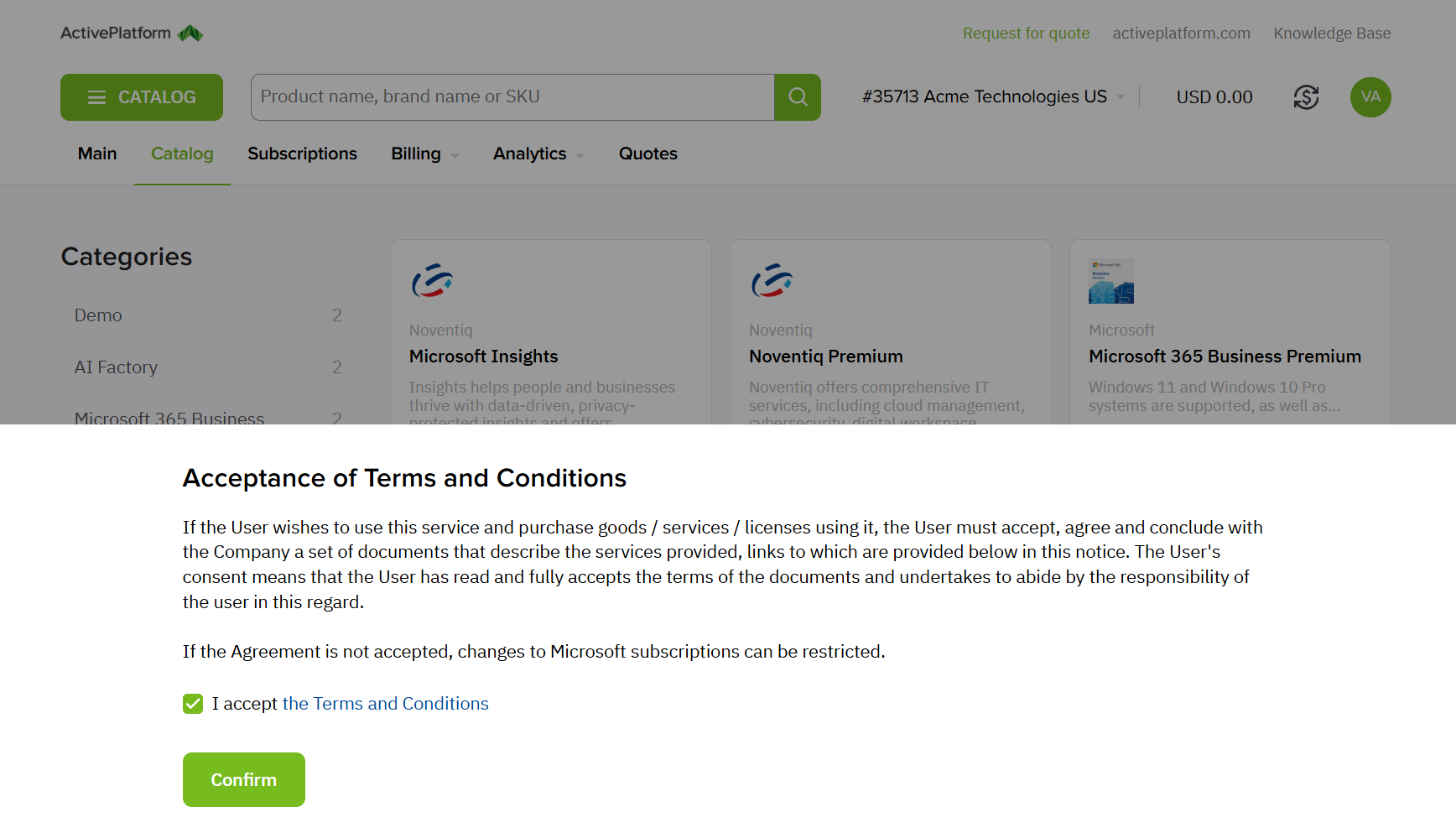Open the currency exchange refresh icon
This screenshot has width=1456, height=838.
pyautogui.click(x=1306, y=97)
